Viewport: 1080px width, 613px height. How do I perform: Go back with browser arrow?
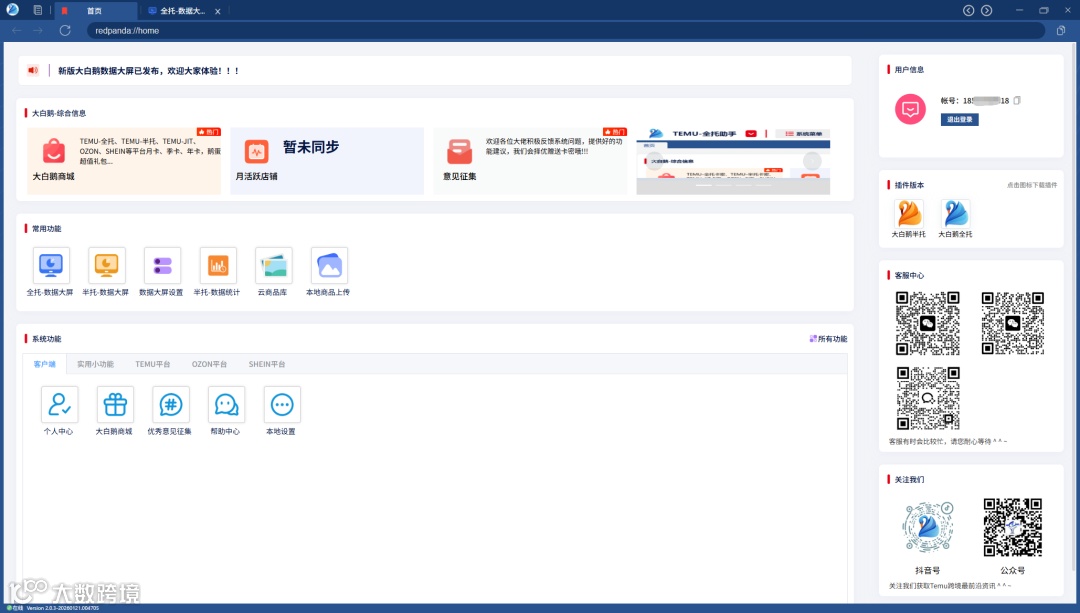click(17, 30)
